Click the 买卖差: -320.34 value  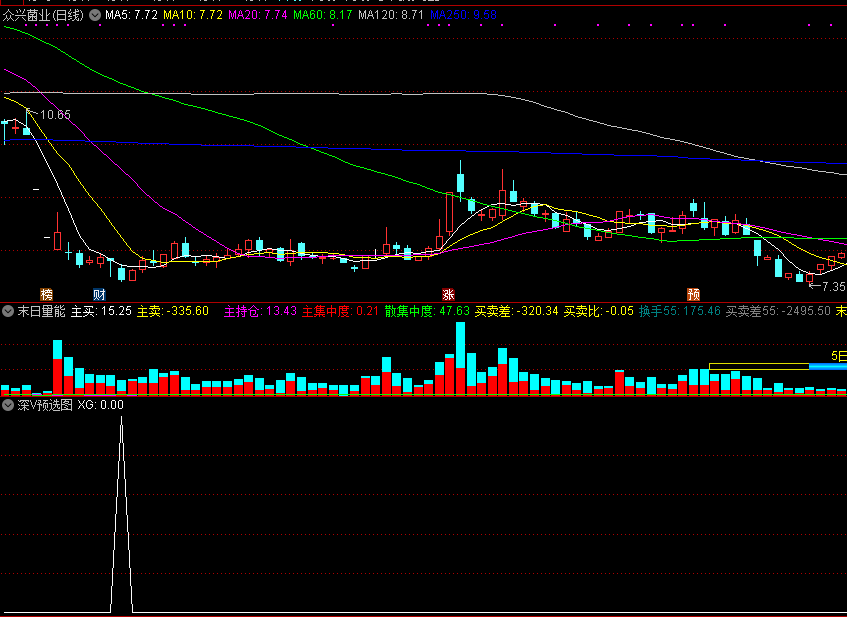pyautogui.click(x=516, y=311)
